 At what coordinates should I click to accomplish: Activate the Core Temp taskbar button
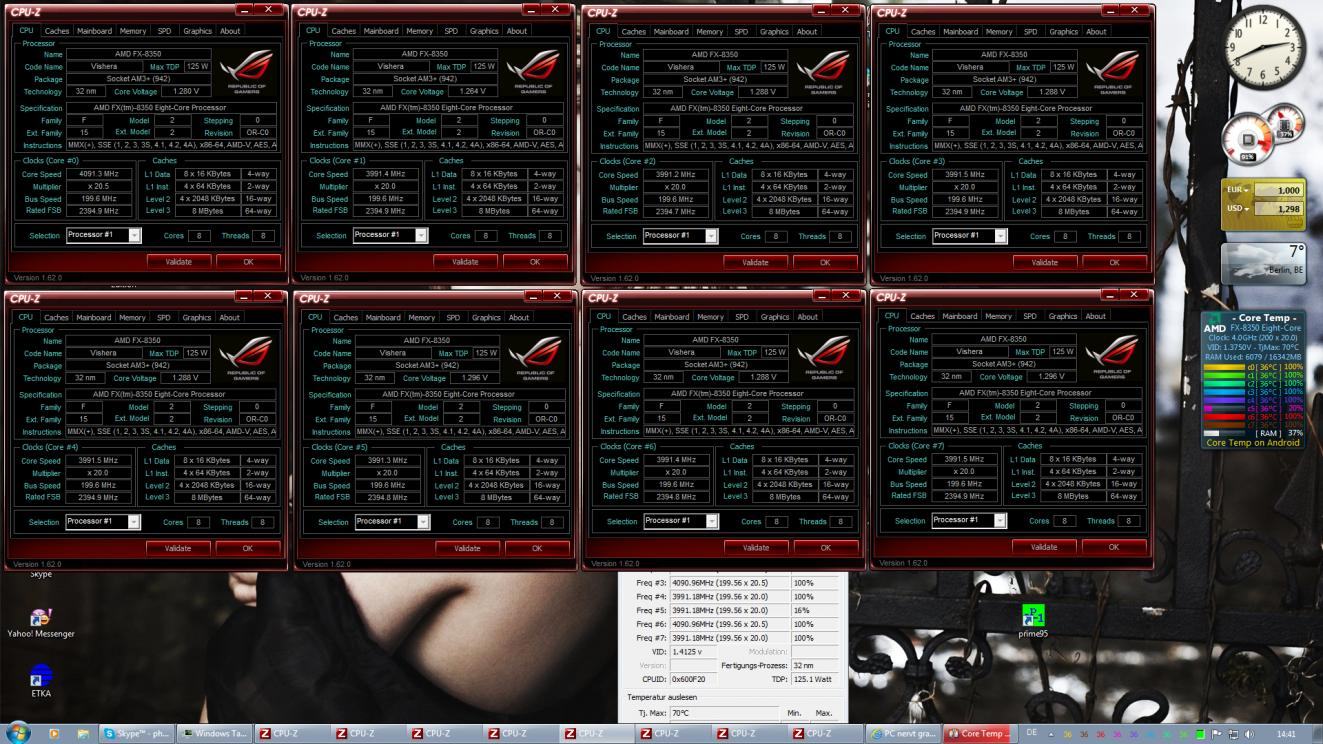pos(979,733)
